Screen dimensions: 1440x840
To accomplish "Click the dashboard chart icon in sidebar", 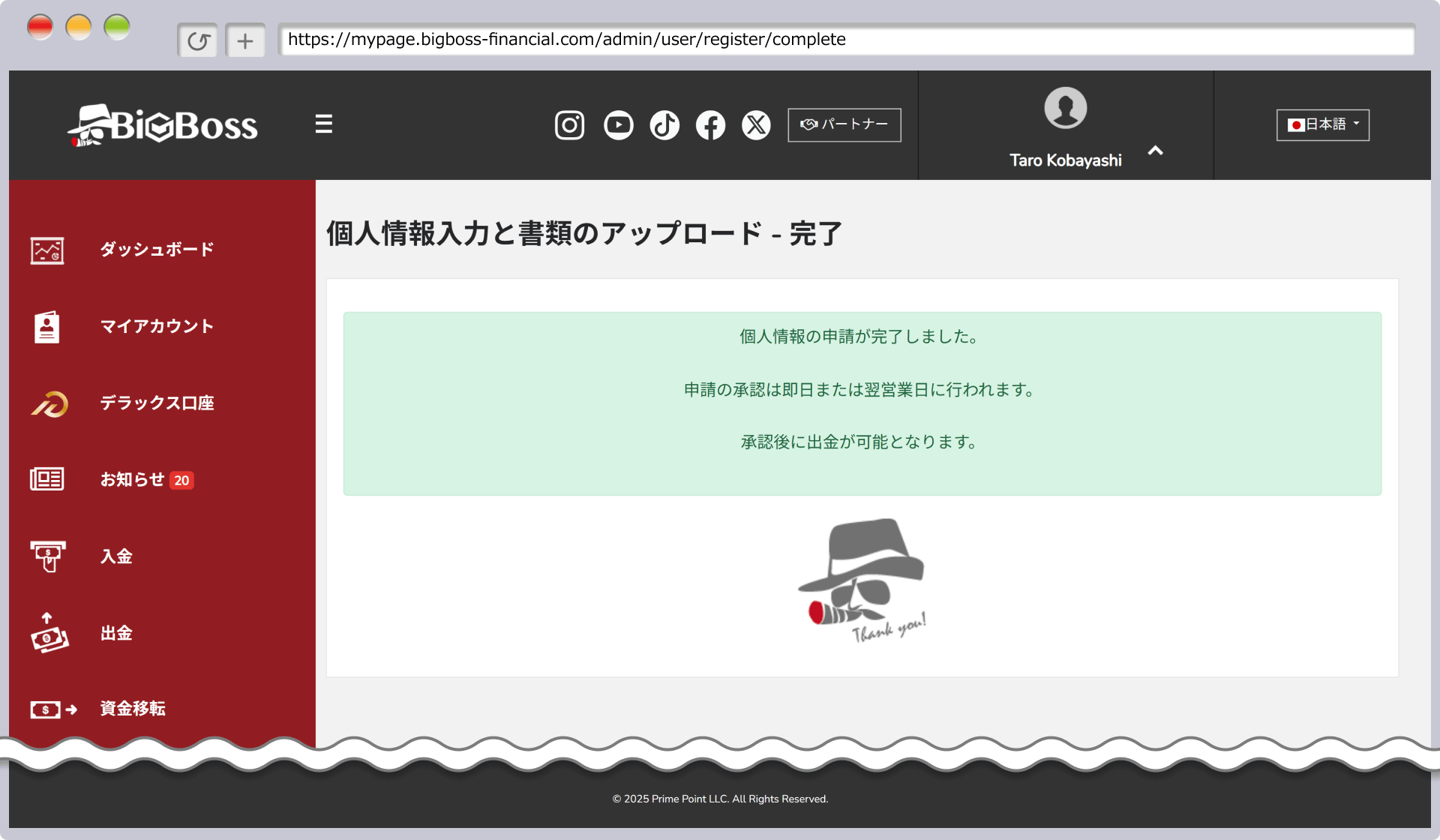I will (x=47, y=250).
